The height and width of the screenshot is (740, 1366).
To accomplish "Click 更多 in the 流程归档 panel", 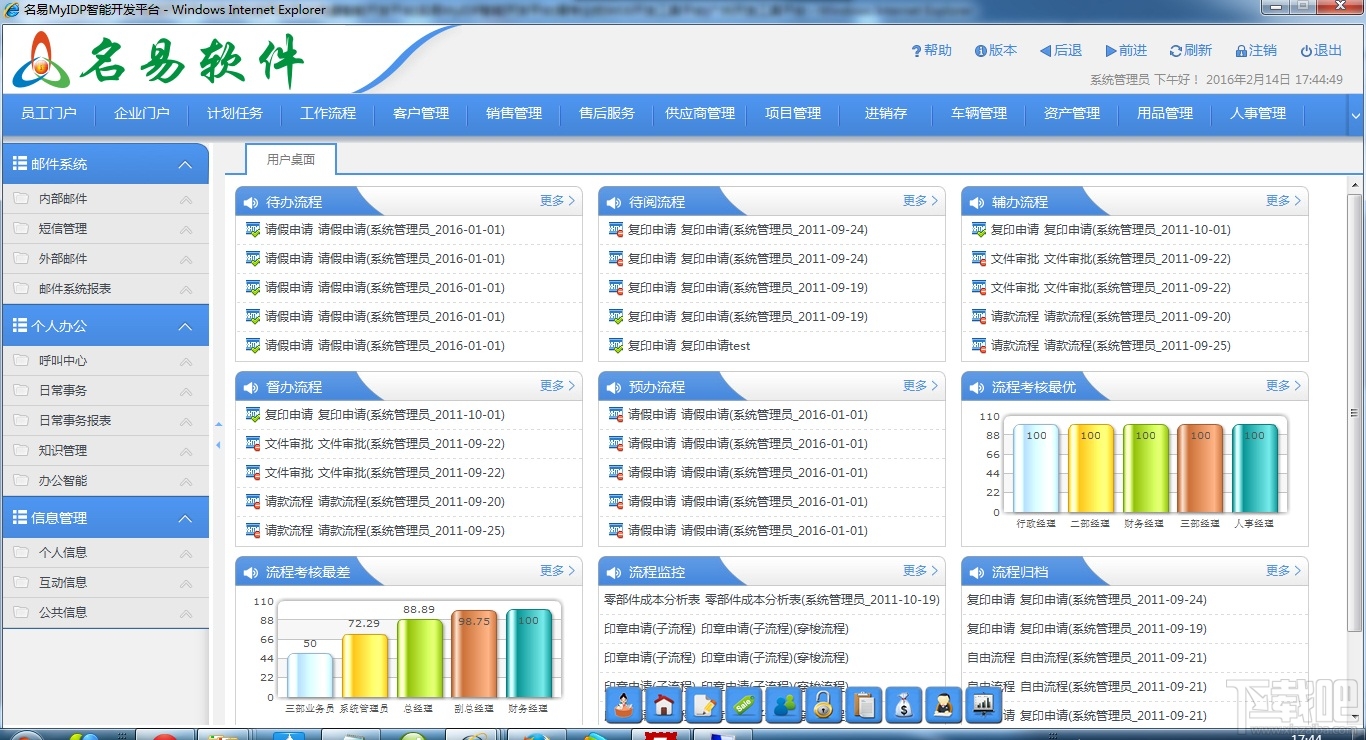I will [x=1284, y=571].
